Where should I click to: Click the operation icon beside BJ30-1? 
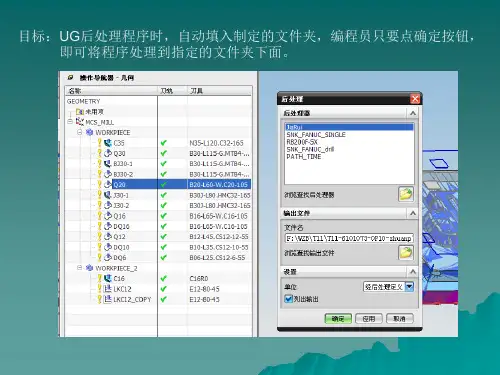(108, 164)
